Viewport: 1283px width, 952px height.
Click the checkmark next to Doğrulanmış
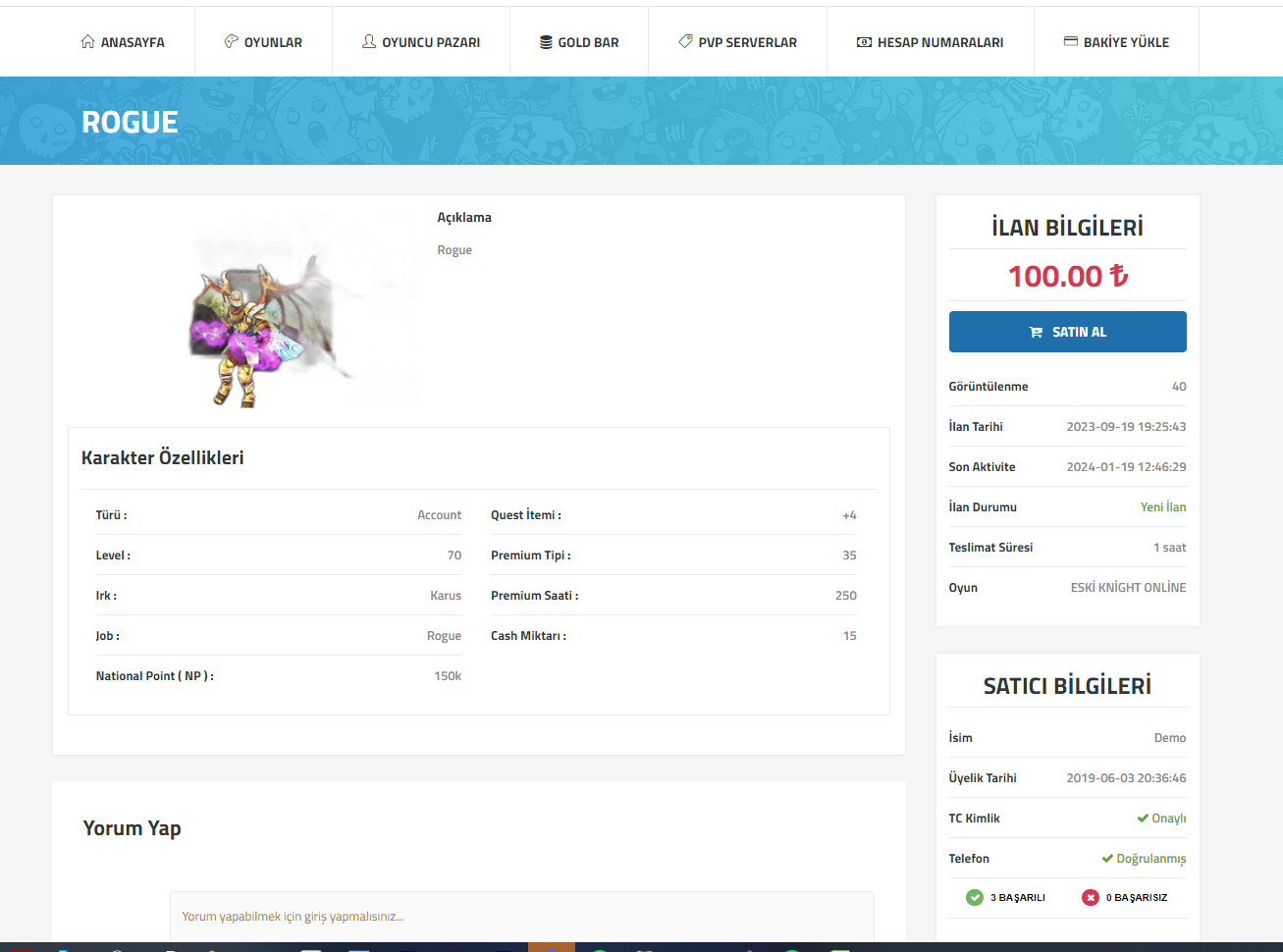(1107, 859)
